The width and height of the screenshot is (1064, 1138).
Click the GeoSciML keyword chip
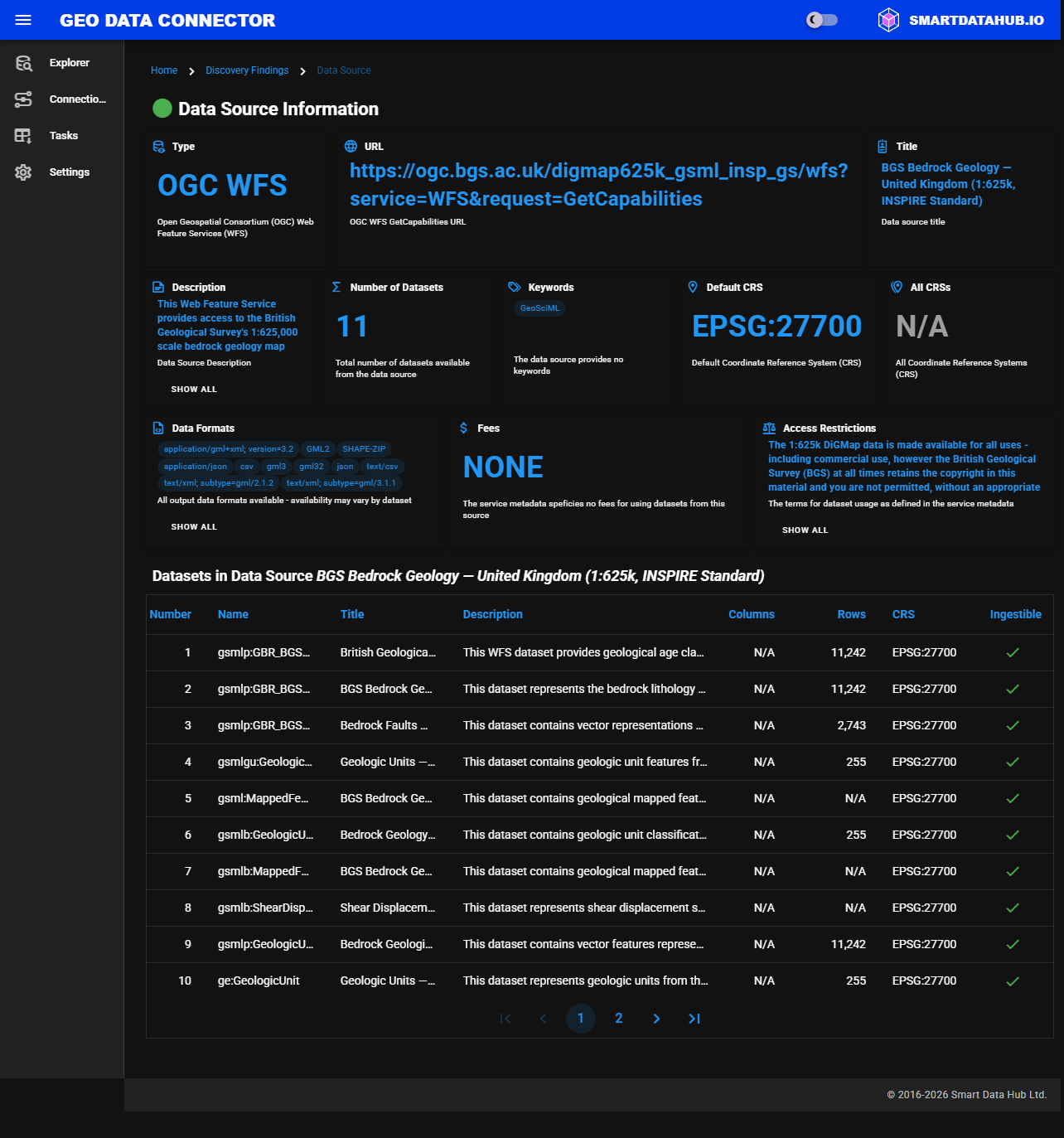539,308
